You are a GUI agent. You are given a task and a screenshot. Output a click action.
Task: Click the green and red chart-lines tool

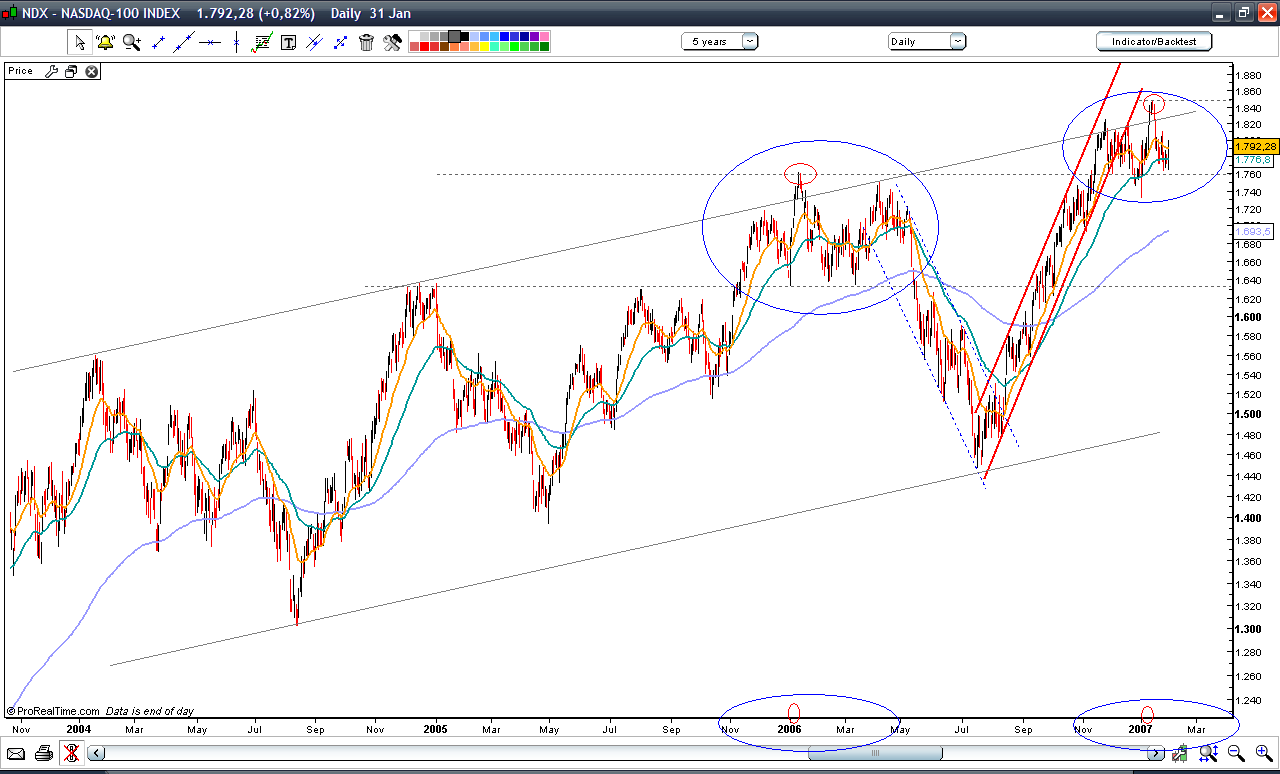point(262,42)
